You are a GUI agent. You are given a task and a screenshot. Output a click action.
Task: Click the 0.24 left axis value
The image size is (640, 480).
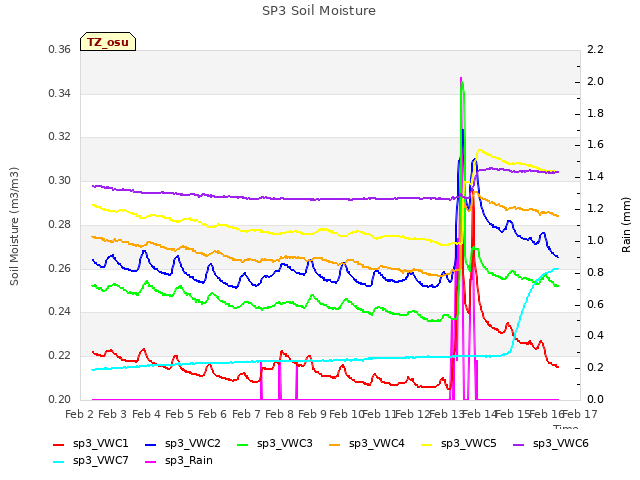click(x=60, y=311)
